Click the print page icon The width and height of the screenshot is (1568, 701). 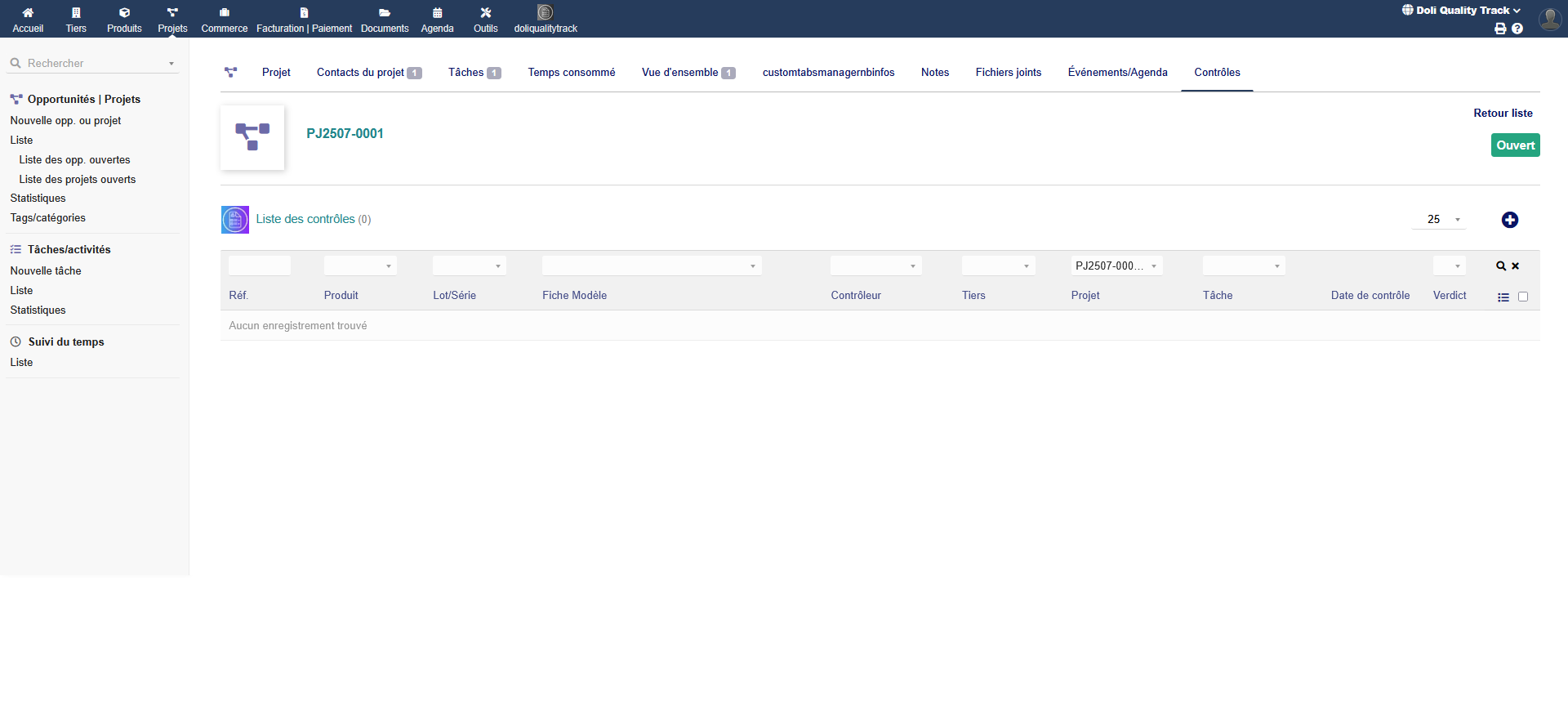1500,29
